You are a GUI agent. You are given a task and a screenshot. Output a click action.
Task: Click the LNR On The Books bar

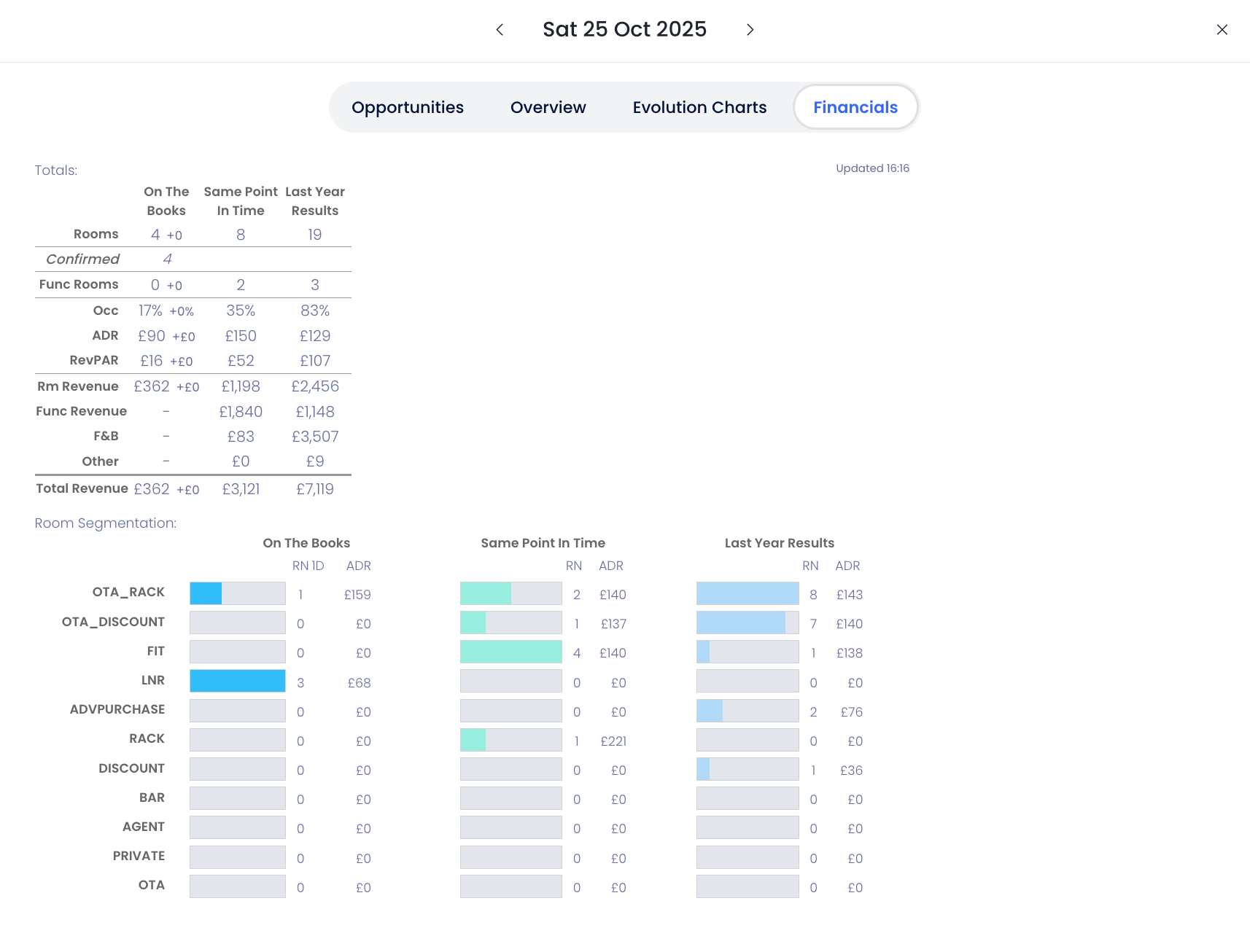point(237,681)
